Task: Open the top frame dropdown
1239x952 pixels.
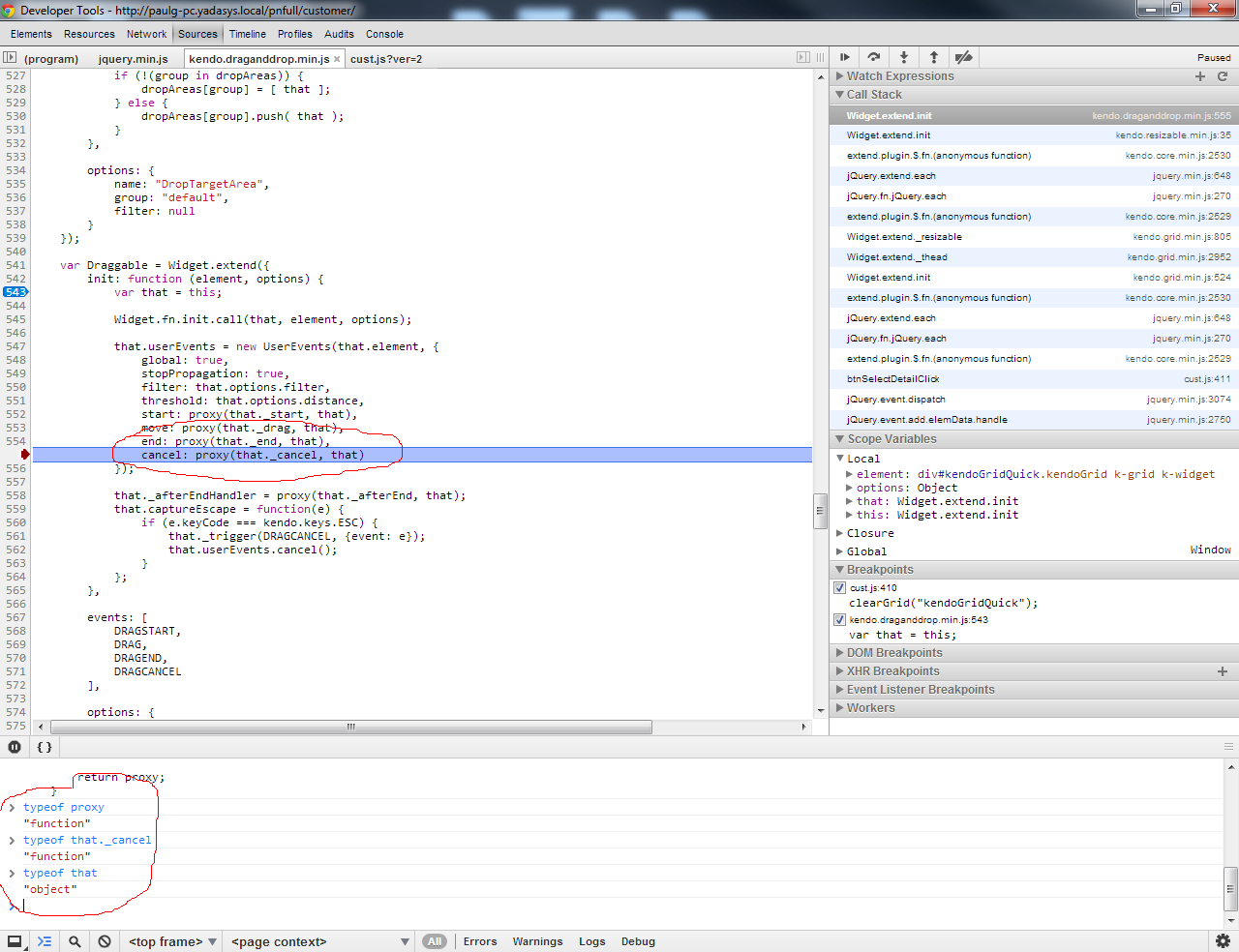Action: (172, 941)
